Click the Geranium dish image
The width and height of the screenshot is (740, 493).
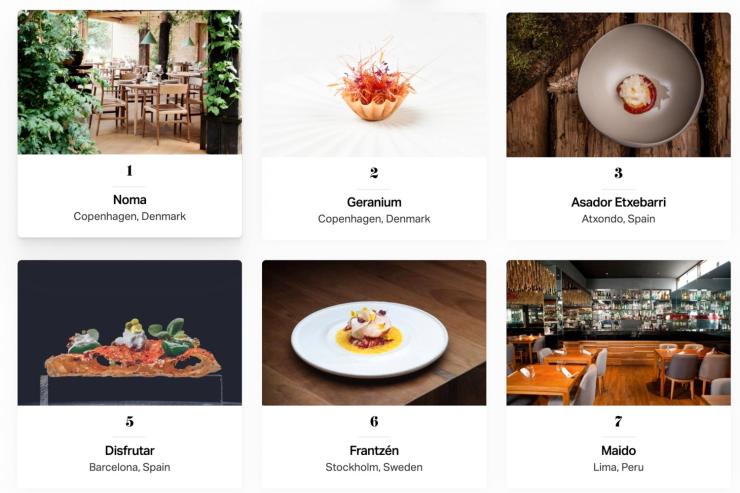click(374, 85)
